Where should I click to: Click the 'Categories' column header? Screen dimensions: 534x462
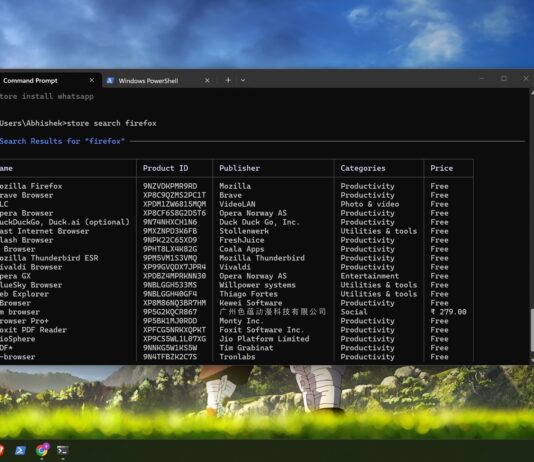(x=363, y=168)
